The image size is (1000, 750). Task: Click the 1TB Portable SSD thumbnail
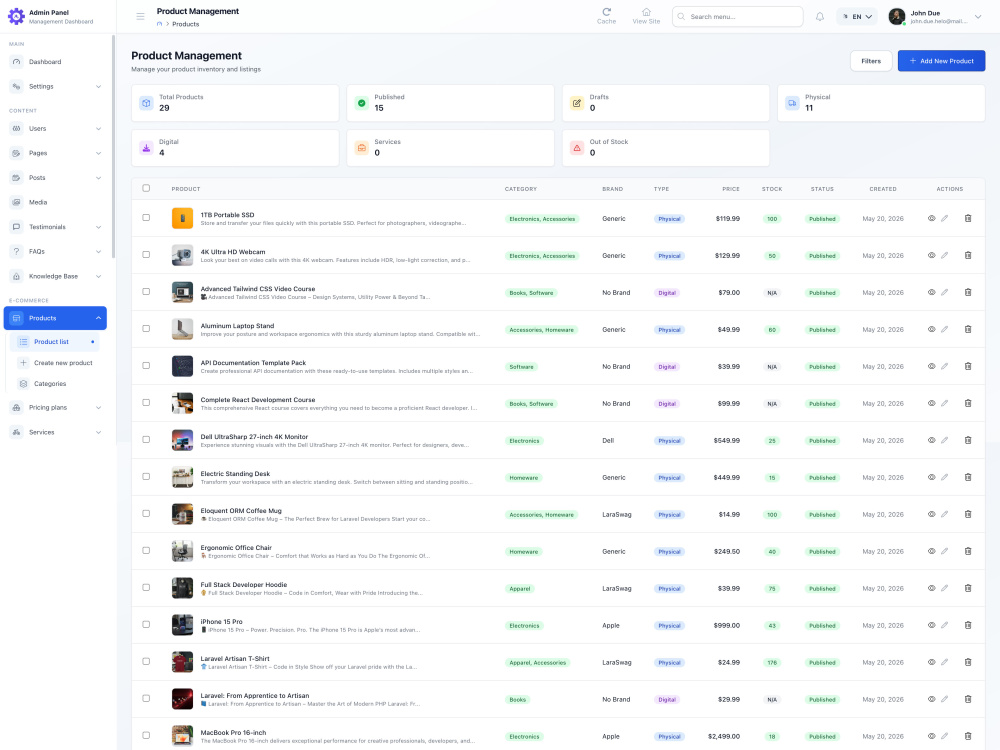[182, 218]
